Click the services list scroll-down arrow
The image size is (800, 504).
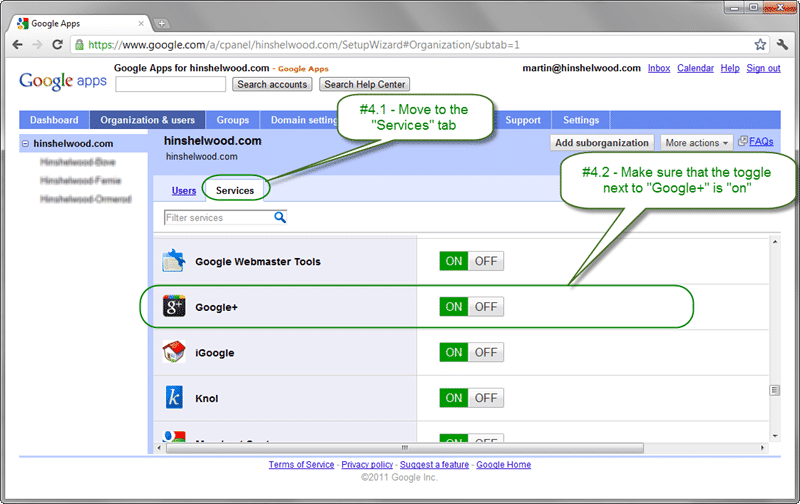[775, 436]
